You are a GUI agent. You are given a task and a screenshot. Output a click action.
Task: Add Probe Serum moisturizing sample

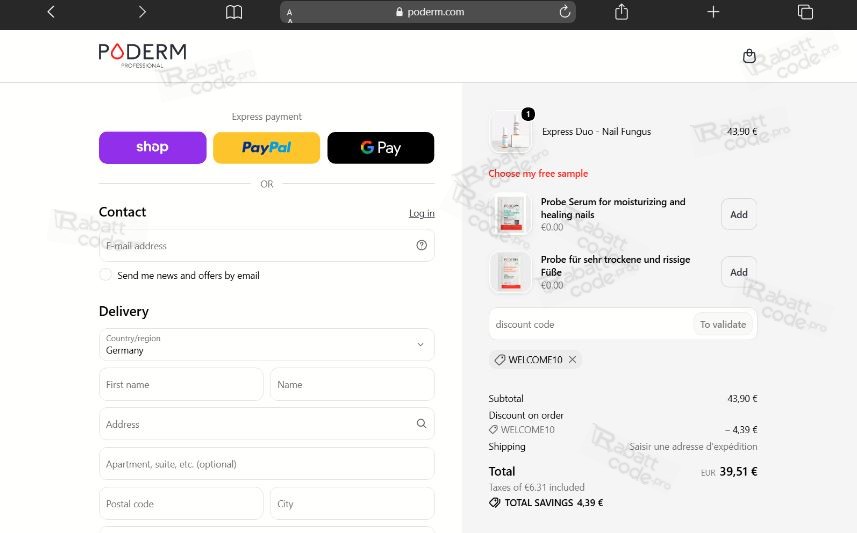coord(739,214)
